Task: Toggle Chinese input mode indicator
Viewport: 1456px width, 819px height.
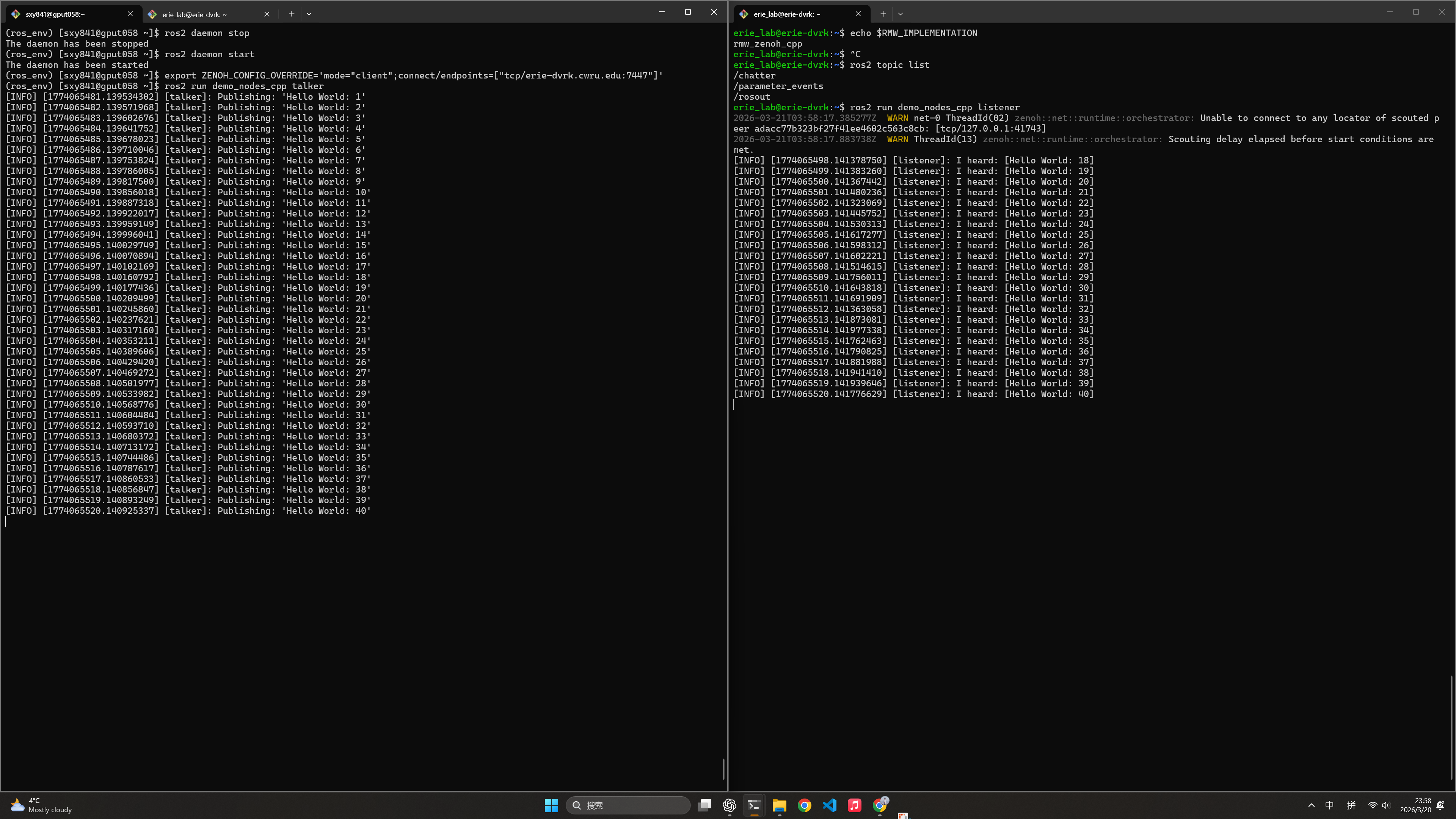Action: [x=1329, y=805]
